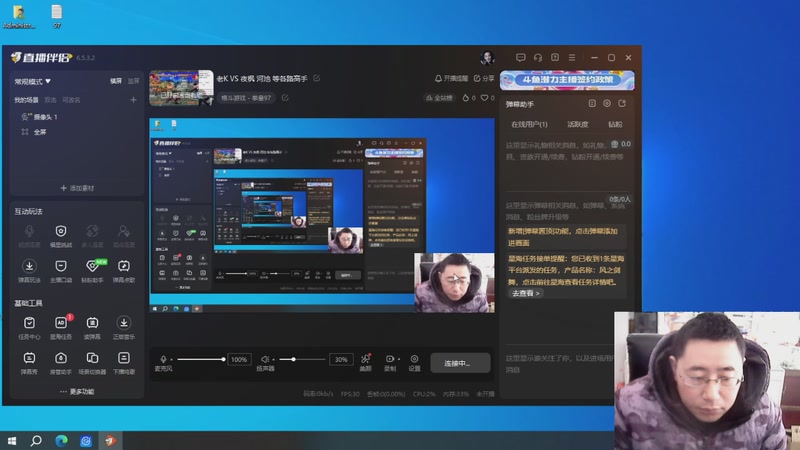Click the microphone volume slider
This screenshot has width=800, height=450.
[x=201, y=360]
